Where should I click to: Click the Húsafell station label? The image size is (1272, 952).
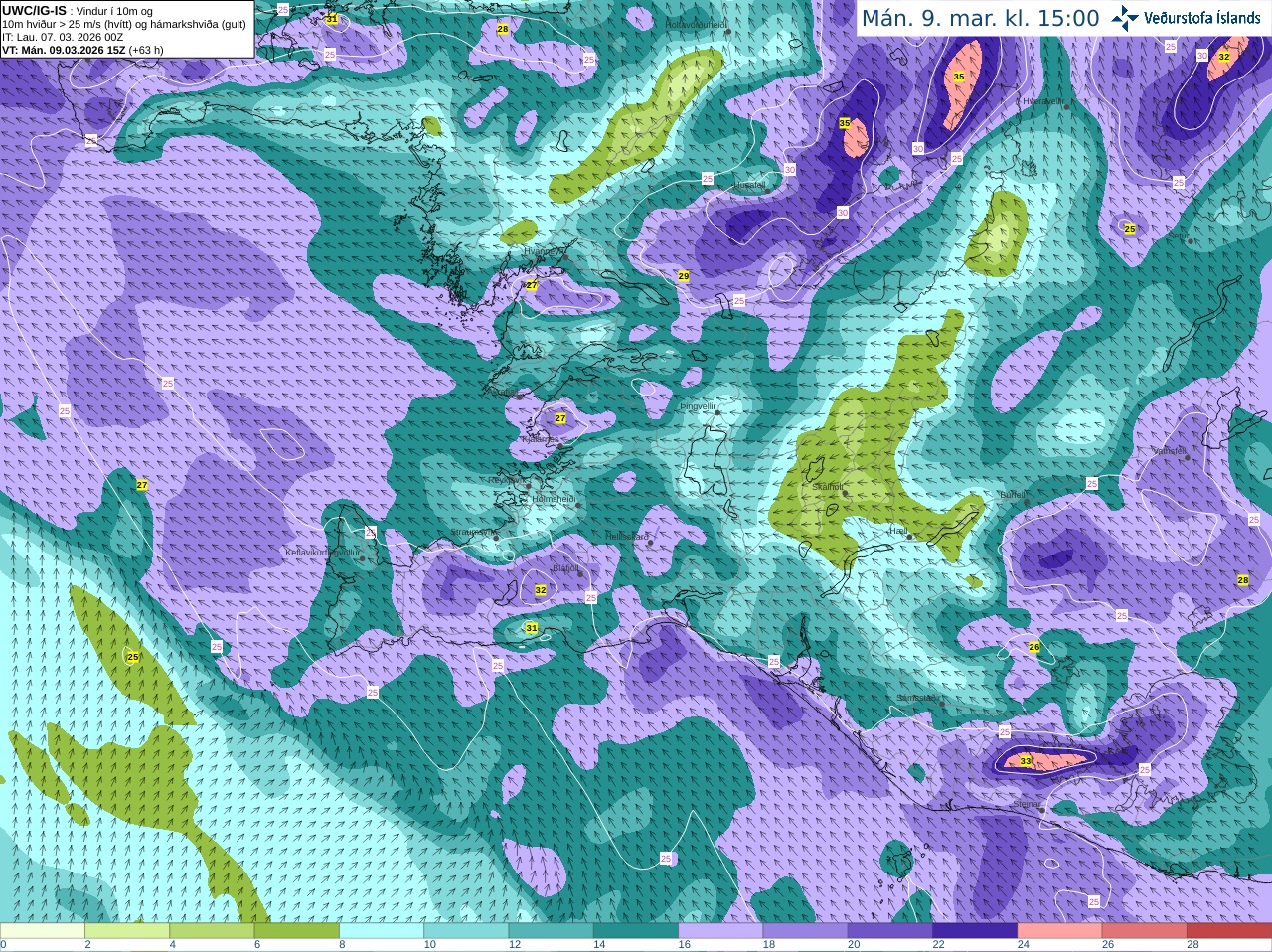[x=750, y=185]
